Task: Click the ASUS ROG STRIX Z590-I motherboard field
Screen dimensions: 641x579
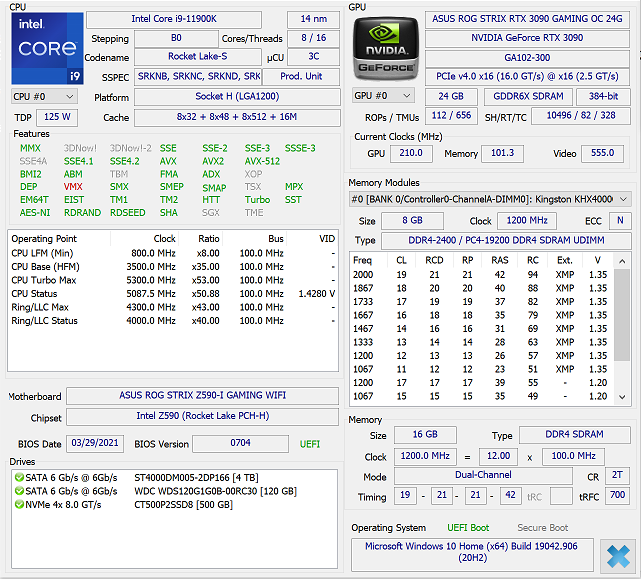Action: click(202, 396)
